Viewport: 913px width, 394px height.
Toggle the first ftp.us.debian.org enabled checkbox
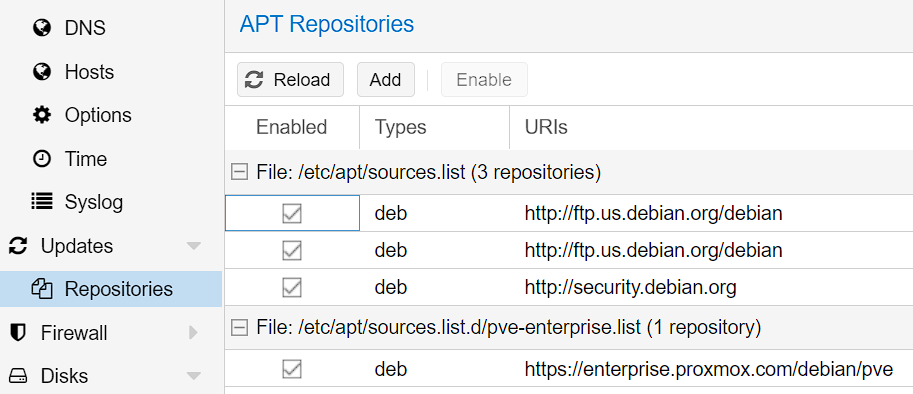tap(292, 214)
